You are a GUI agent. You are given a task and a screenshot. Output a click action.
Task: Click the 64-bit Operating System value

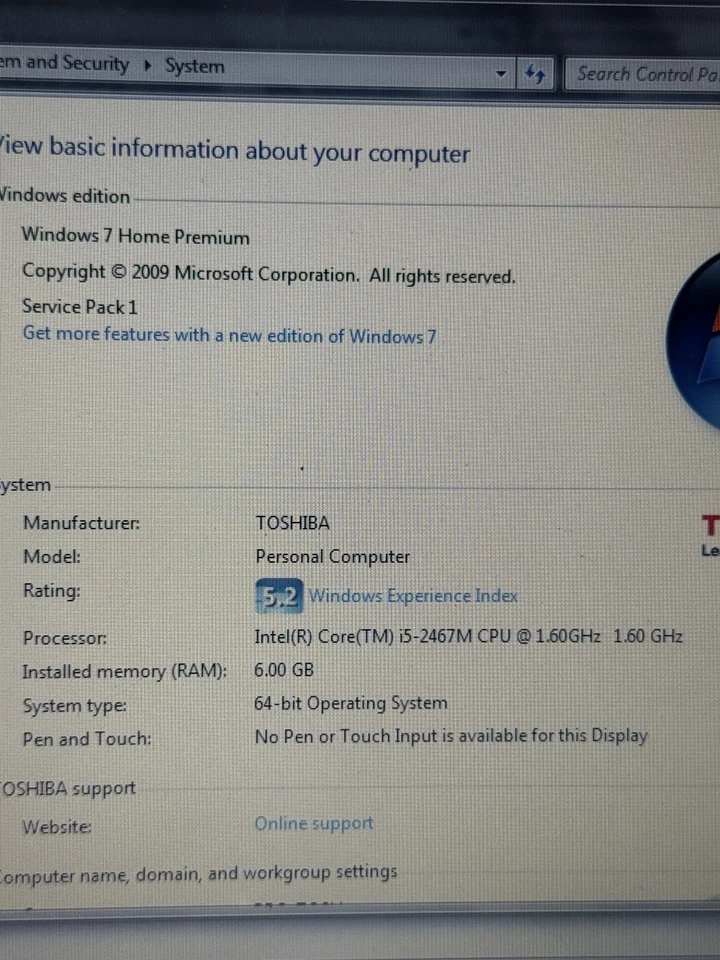(351, 703)
